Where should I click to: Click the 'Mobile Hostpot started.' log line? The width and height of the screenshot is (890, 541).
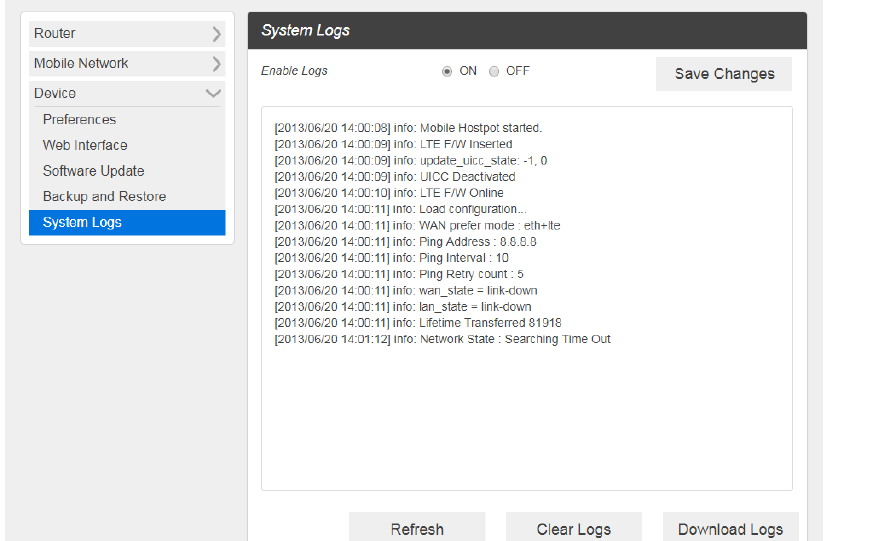click(x=408, y=128)
